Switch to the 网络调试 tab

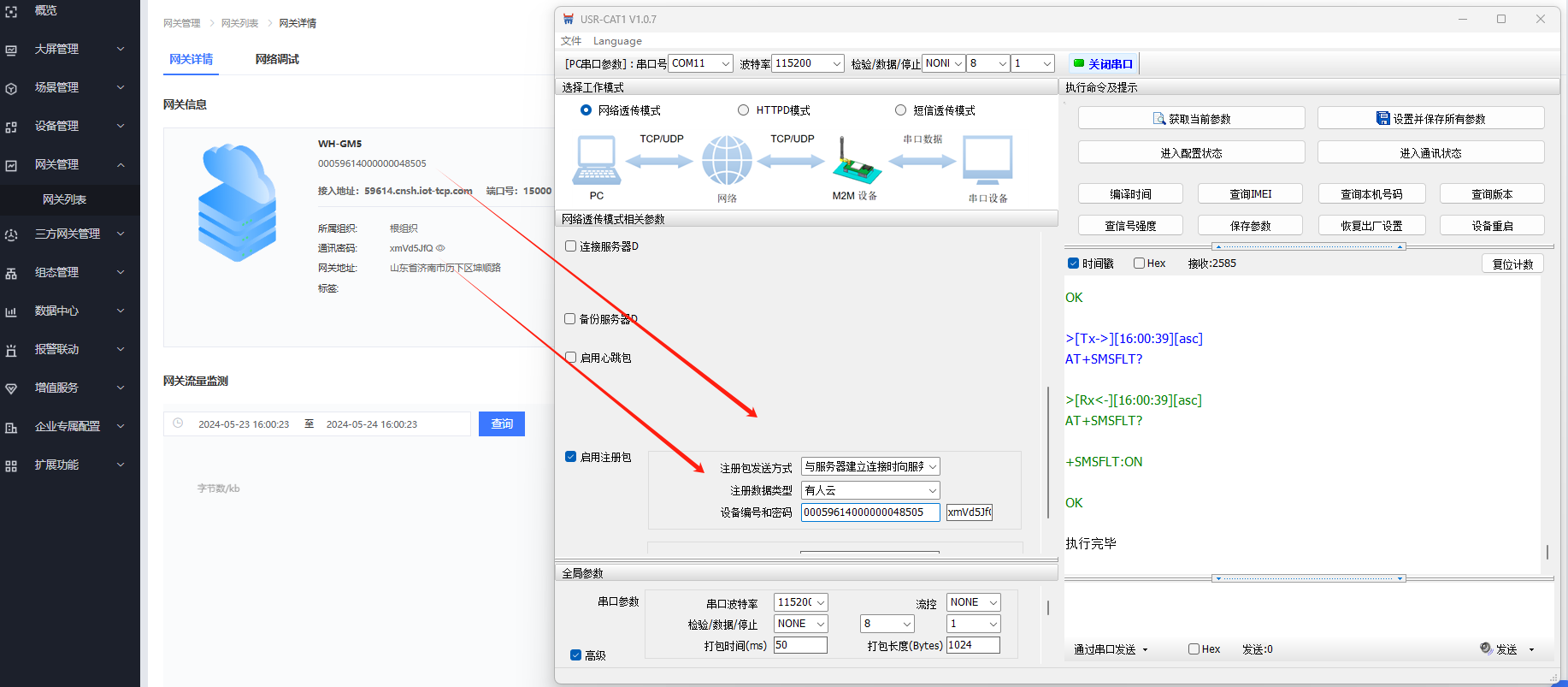pyautogui.click(x=277, y=59)
